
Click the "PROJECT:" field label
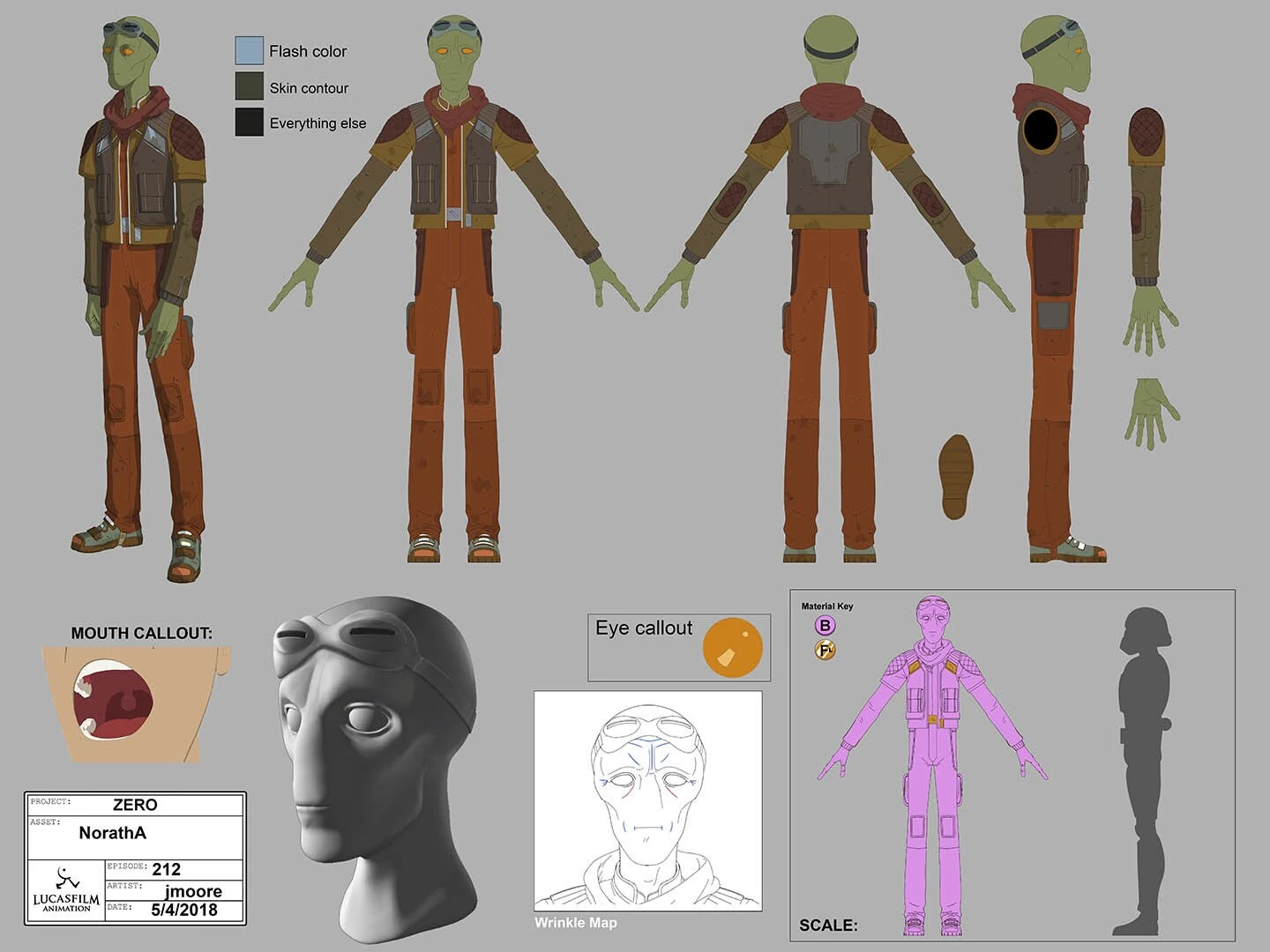[50, 801]
